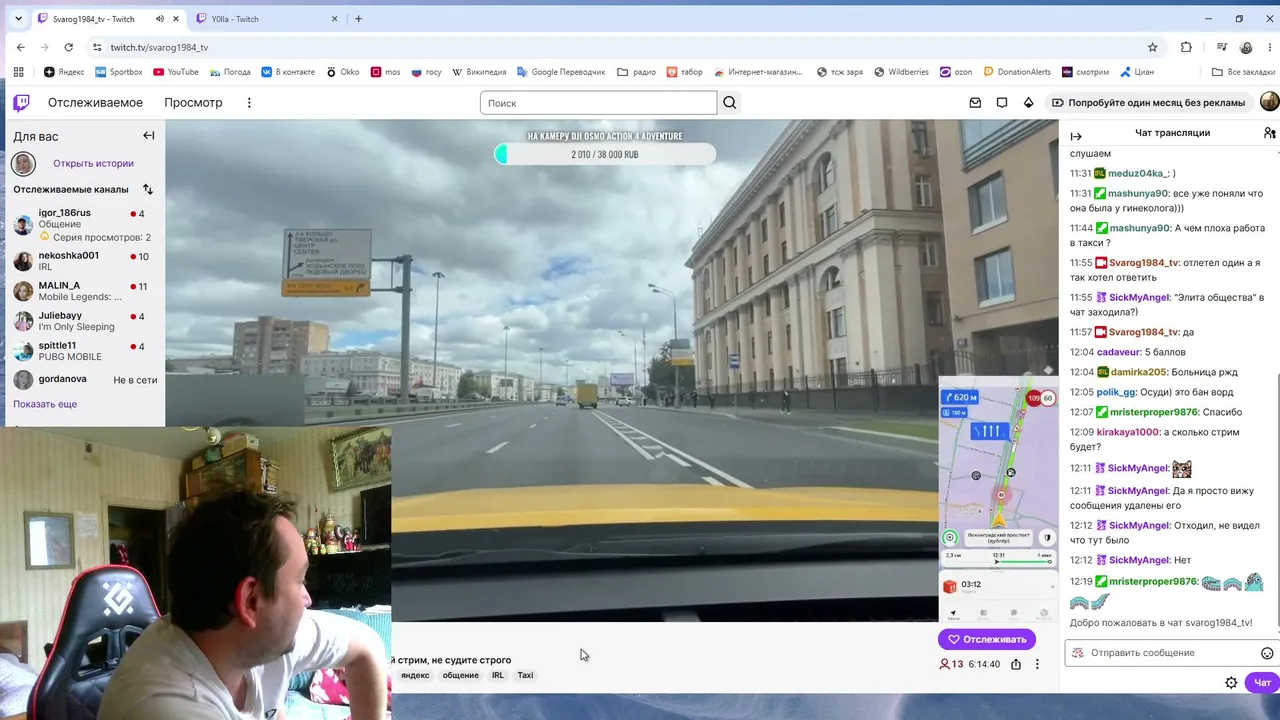Open the Все закладки folder
Viewport: 1280px width, 720px height.
pos(1243,72)
